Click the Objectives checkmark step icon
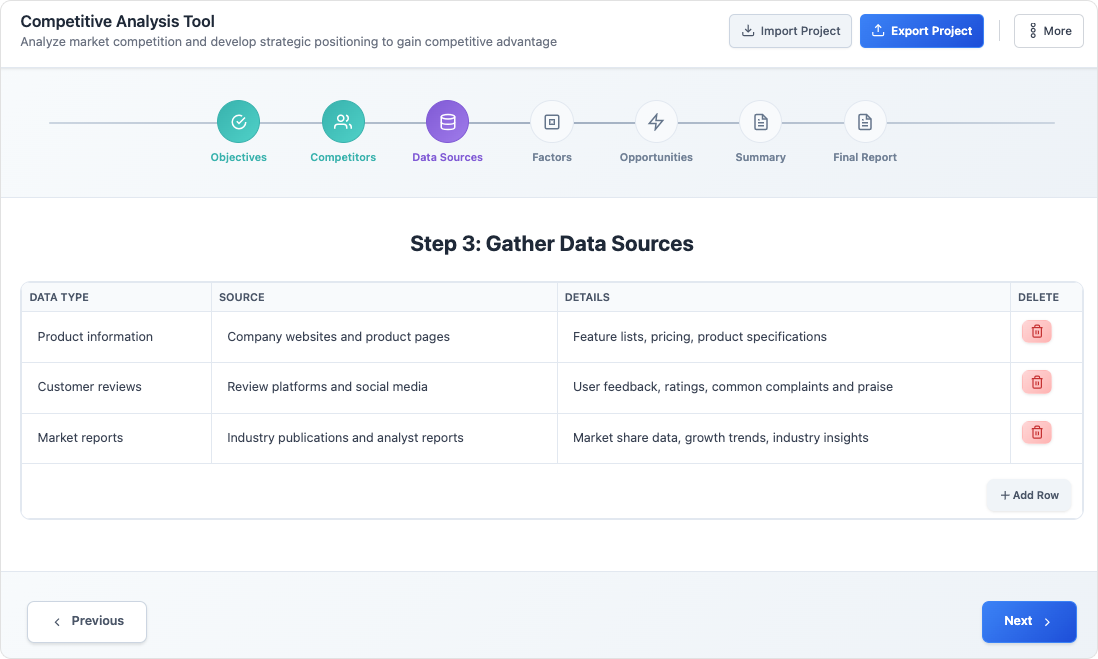Screen dimensions: 1098x659 (x=238, y=122)
